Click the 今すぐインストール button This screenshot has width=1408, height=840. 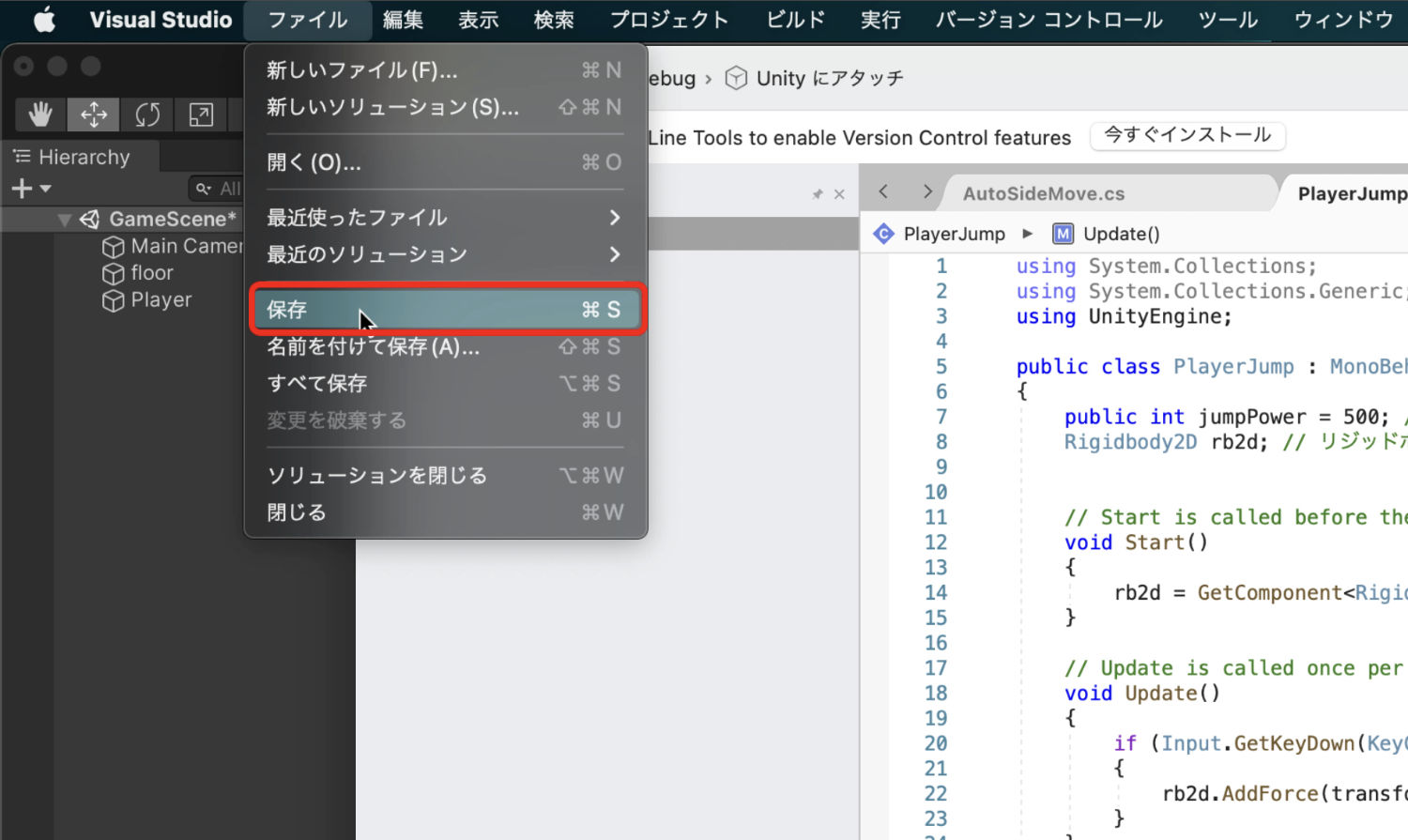tap(1187, 135)
